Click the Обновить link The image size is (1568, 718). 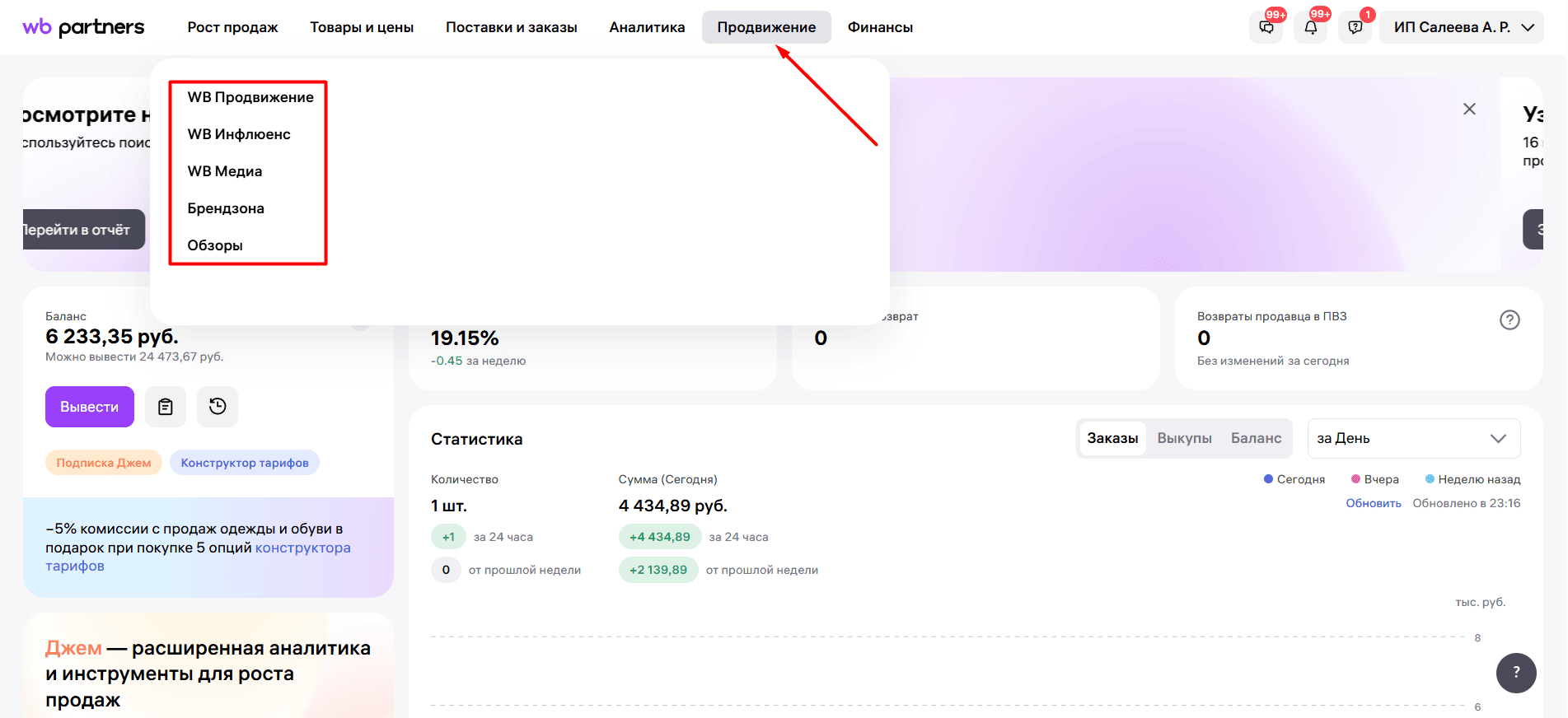coord(1374,503)
